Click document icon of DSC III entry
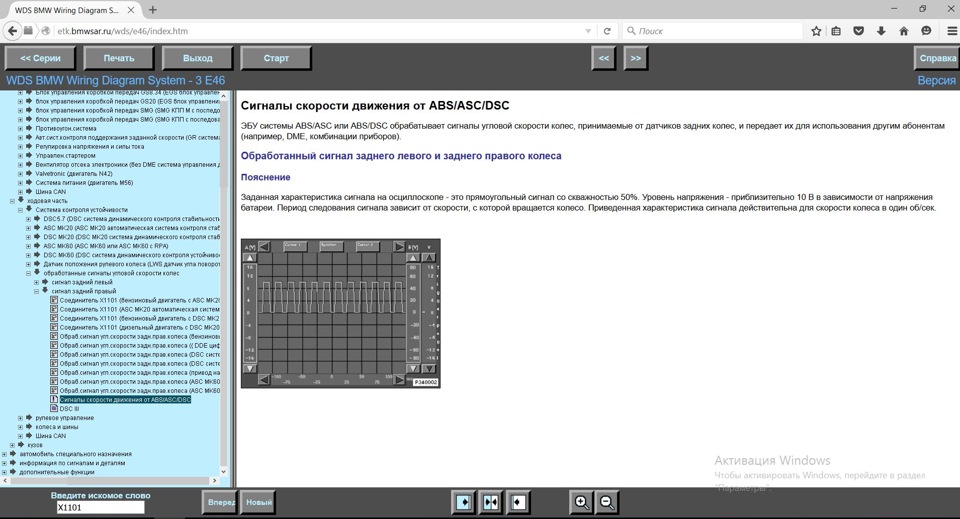 click(x=54, y=409)
